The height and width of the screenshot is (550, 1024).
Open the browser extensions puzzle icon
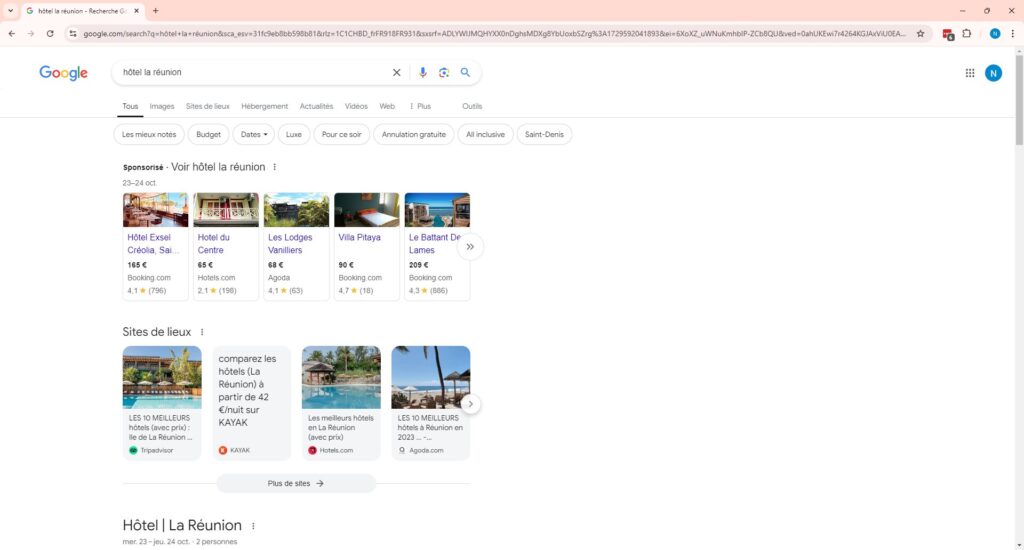[x=967, y=33]
